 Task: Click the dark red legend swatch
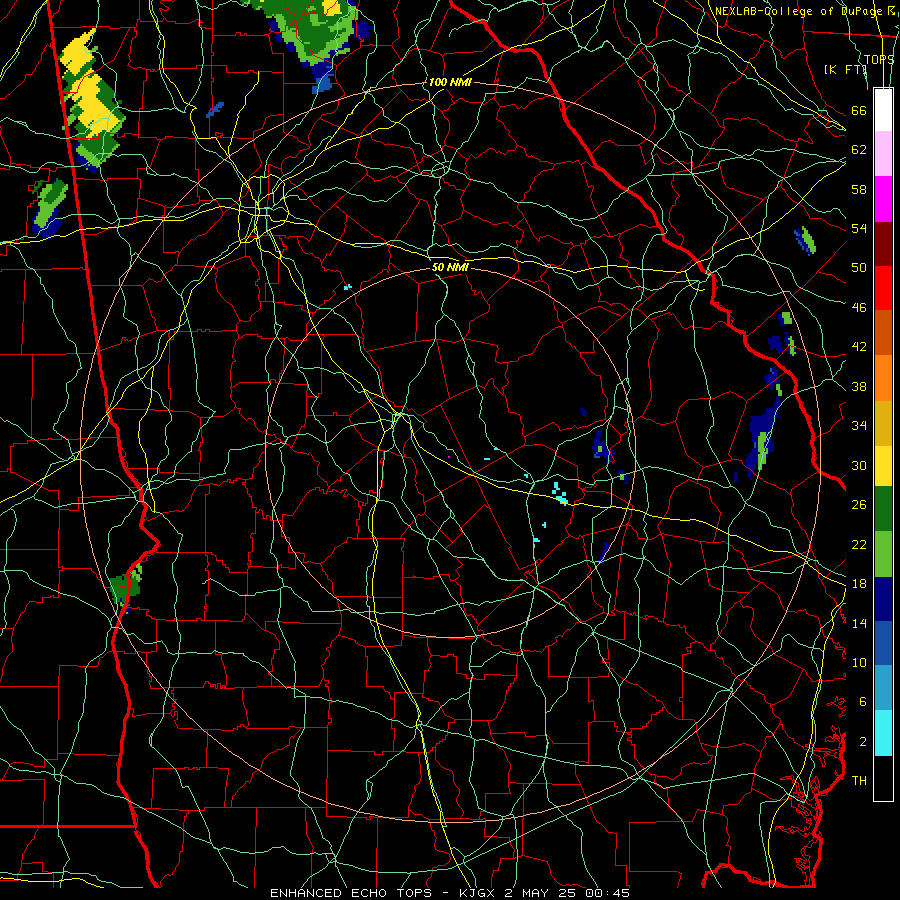tap(883, 243)
